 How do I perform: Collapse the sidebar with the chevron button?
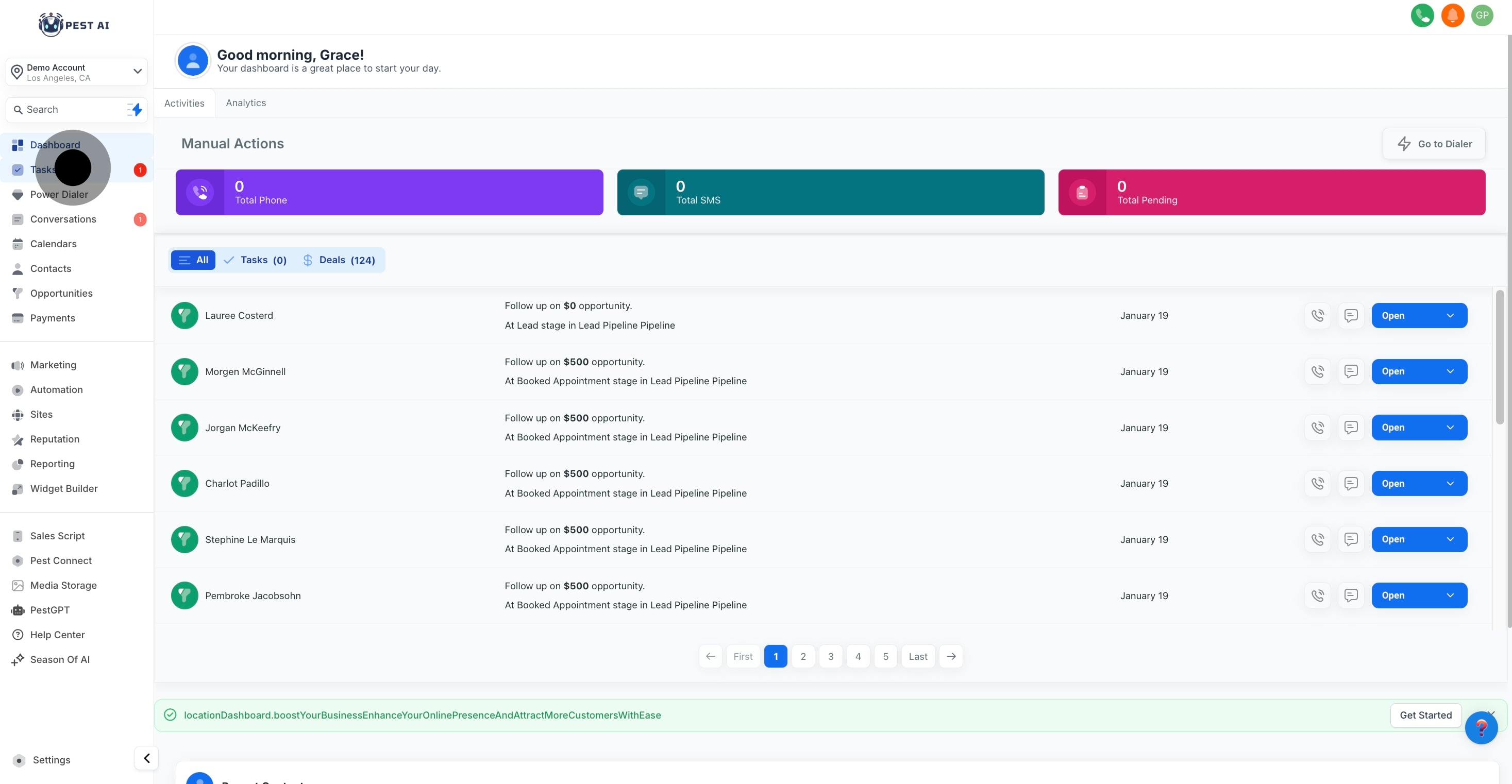point(146,758)
